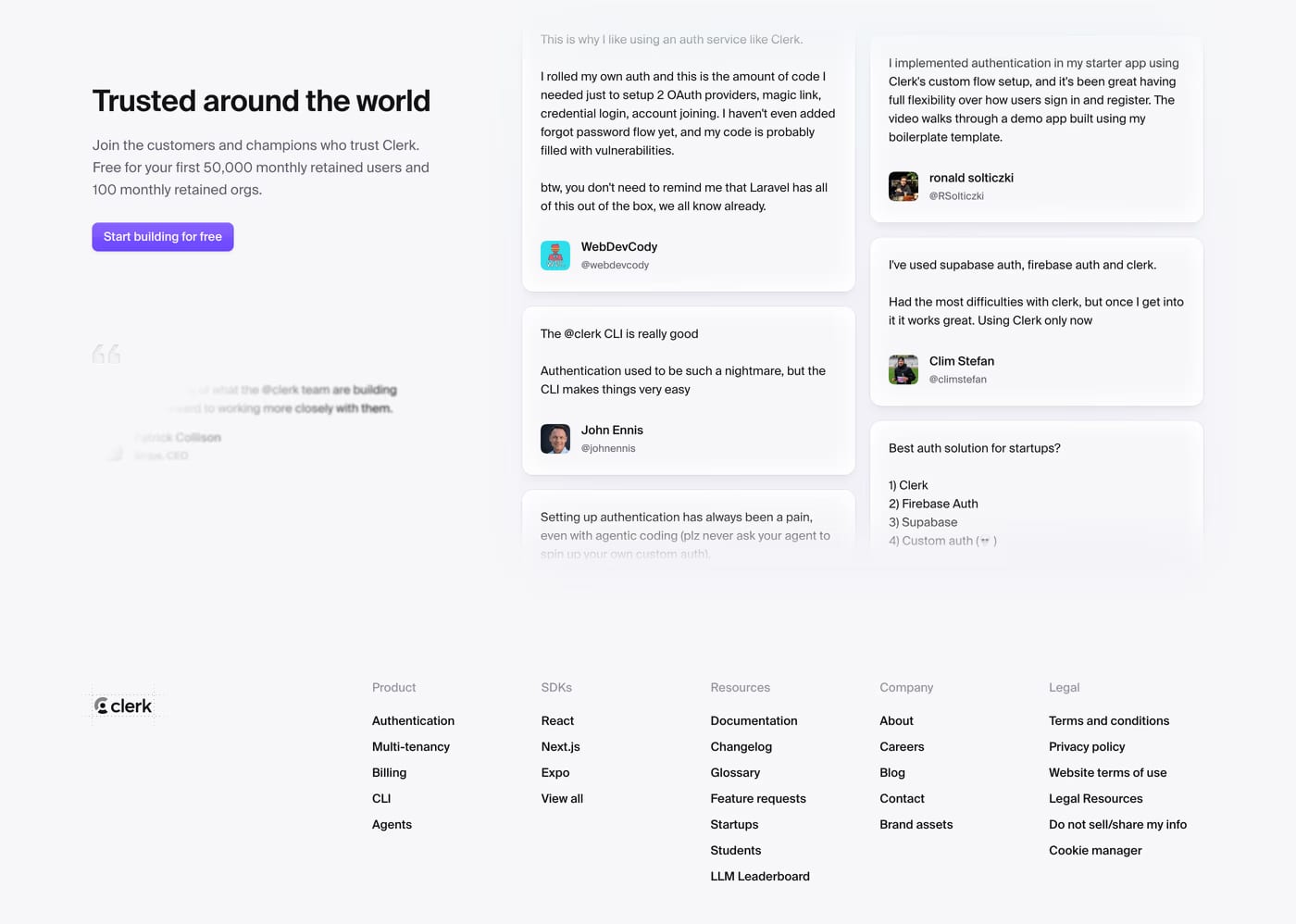Viewport: 1296px width, 924px height.
Task: Select Do not sell/share my info
Action: coord(1117,824)
